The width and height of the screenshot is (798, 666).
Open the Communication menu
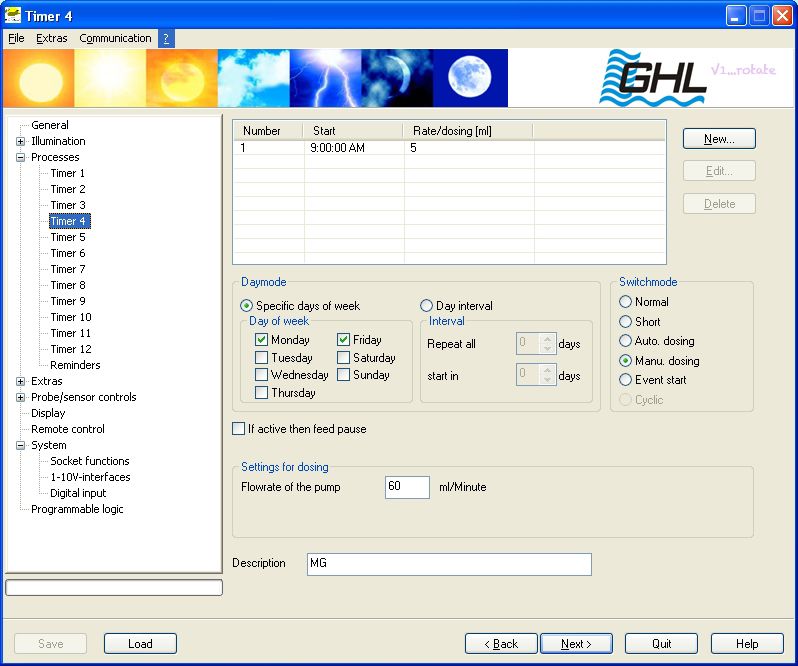[115, 38]
